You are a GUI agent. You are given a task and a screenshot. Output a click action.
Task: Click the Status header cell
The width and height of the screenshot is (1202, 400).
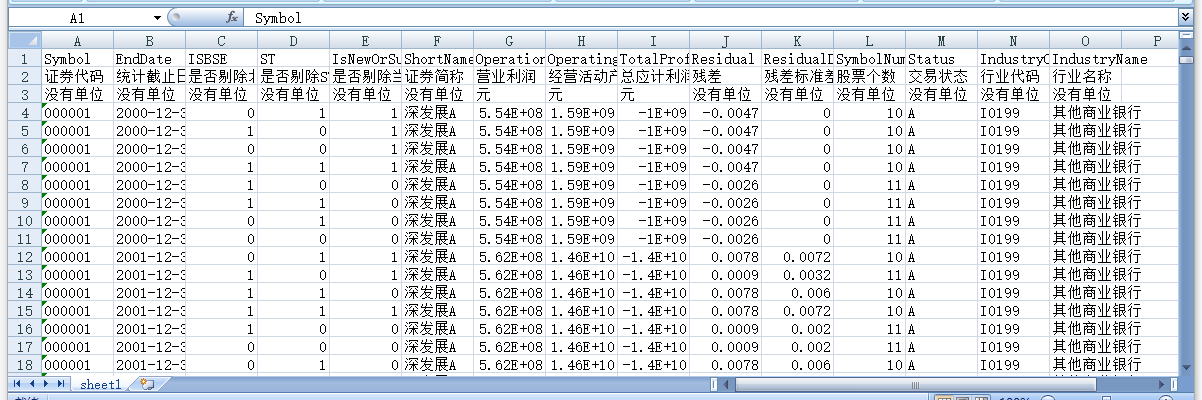pos(942,59)
